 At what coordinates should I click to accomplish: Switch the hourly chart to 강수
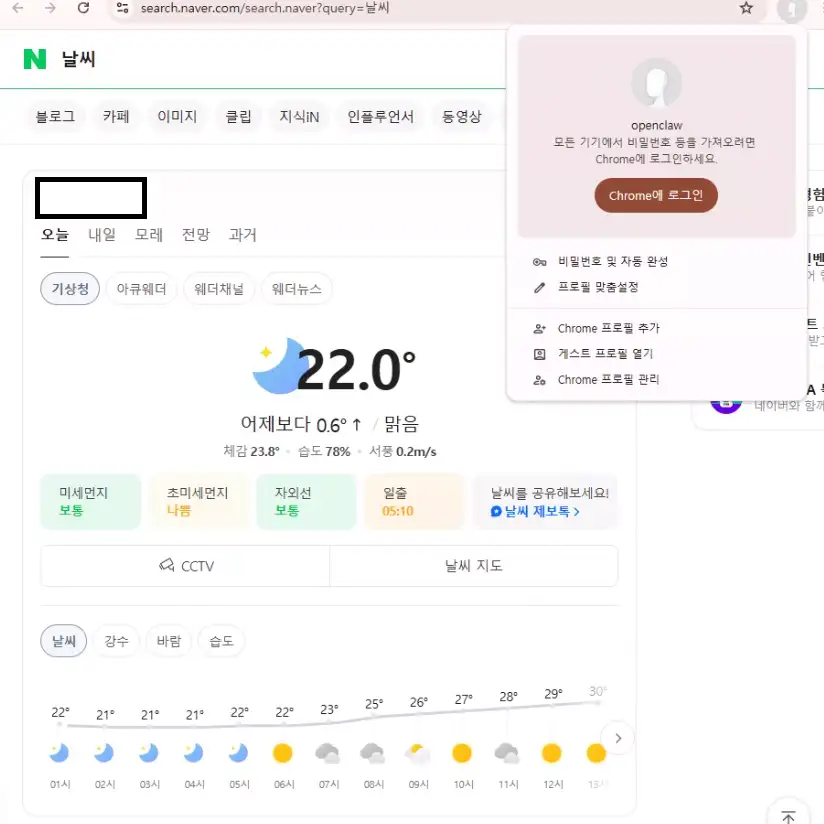coord(116,641)
